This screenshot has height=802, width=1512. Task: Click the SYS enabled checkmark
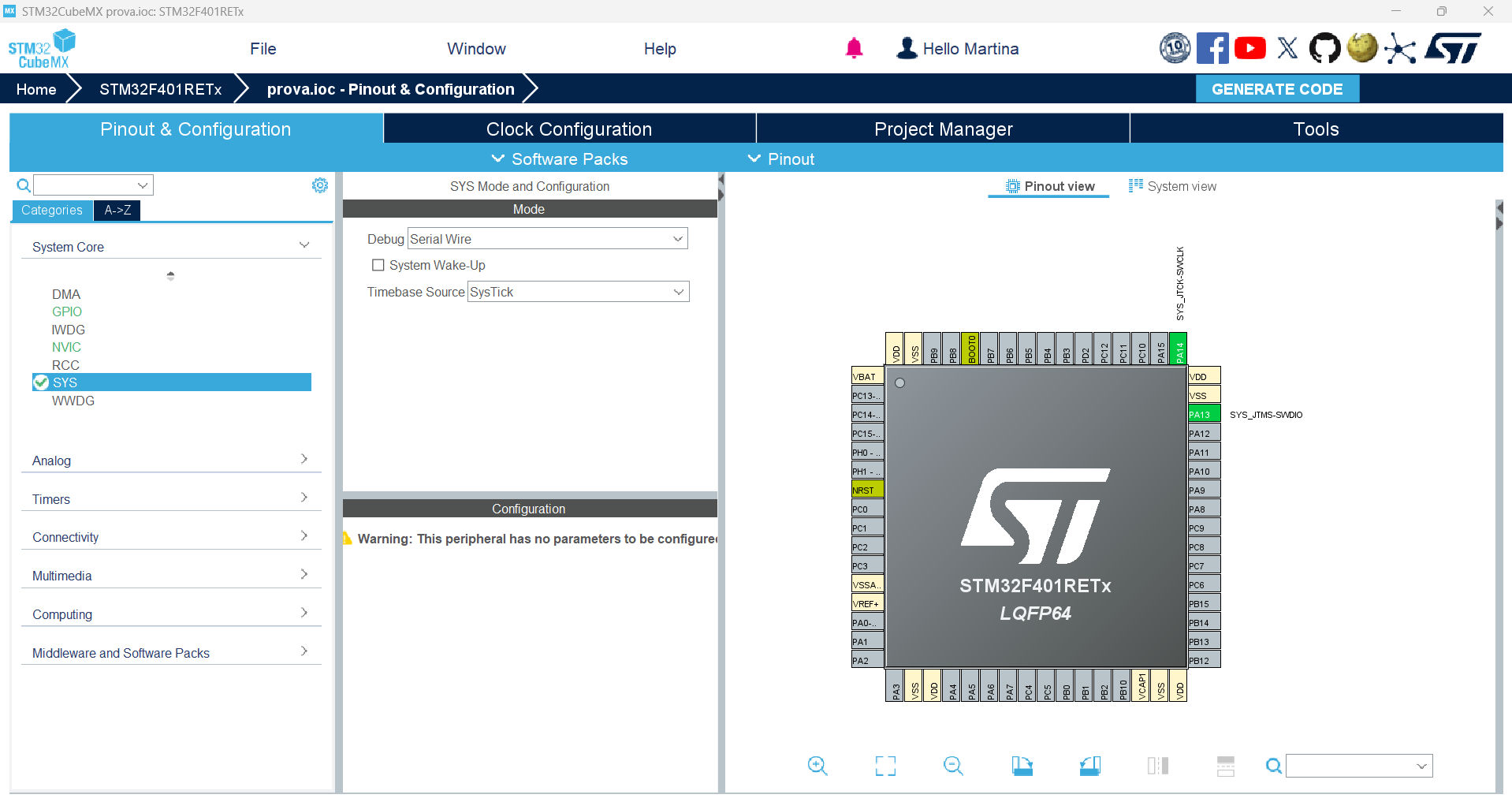coord(40,382)
